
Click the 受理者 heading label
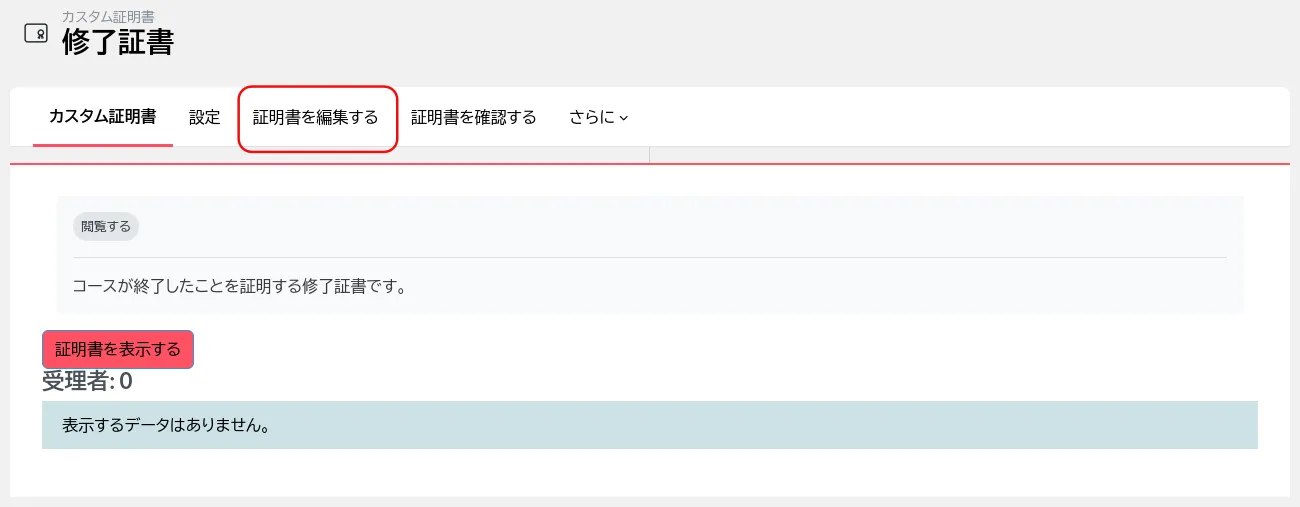tap(77, 381)
